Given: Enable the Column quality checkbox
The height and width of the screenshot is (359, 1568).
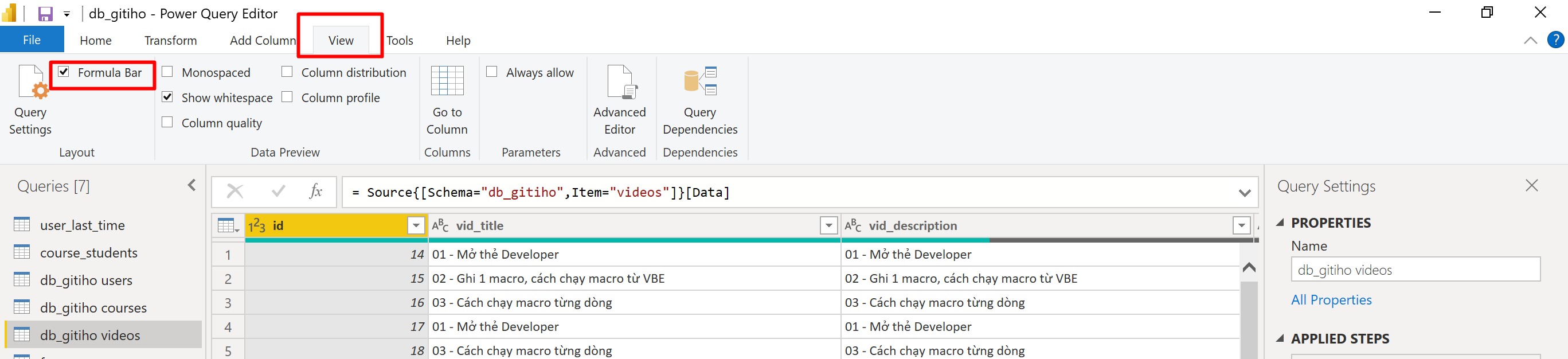Looking at the screenshot, I should (x=167, y=122).
